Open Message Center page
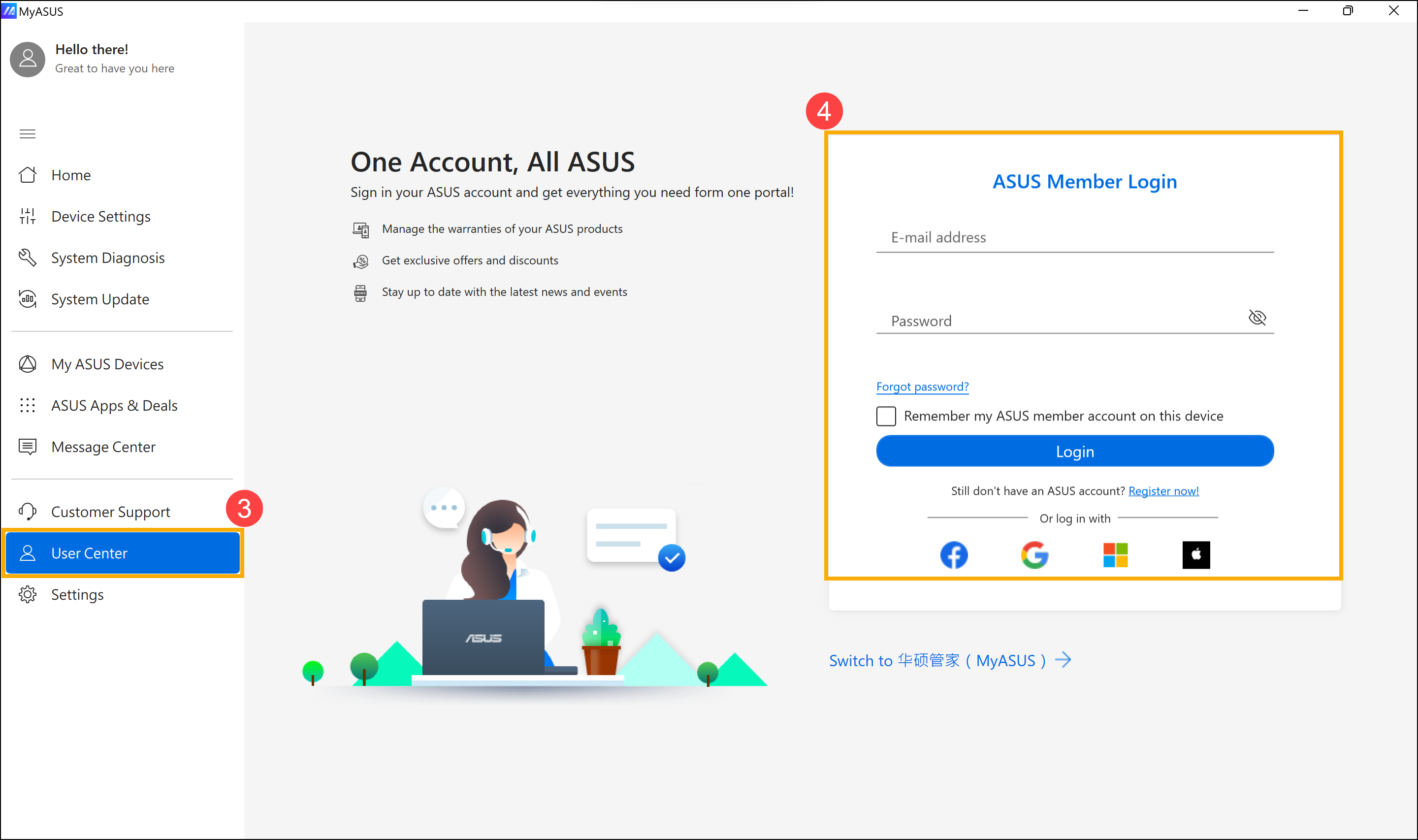The width and height of the screenshot is (1418, 840). coord(122,447)
